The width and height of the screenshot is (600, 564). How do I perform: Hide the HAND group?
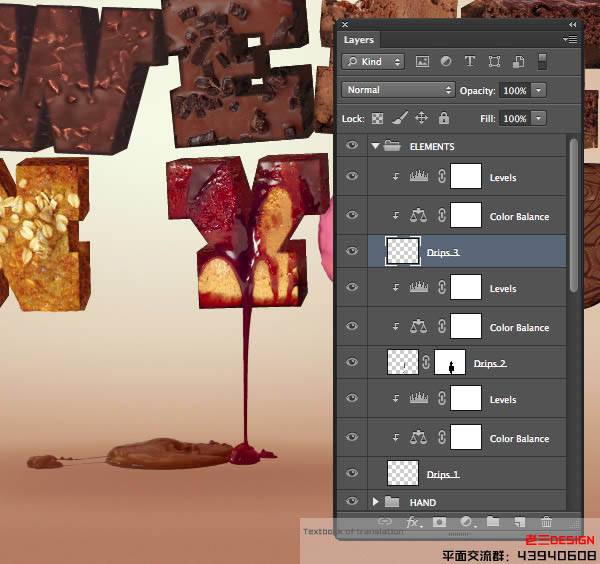click(x=352, y=501)
